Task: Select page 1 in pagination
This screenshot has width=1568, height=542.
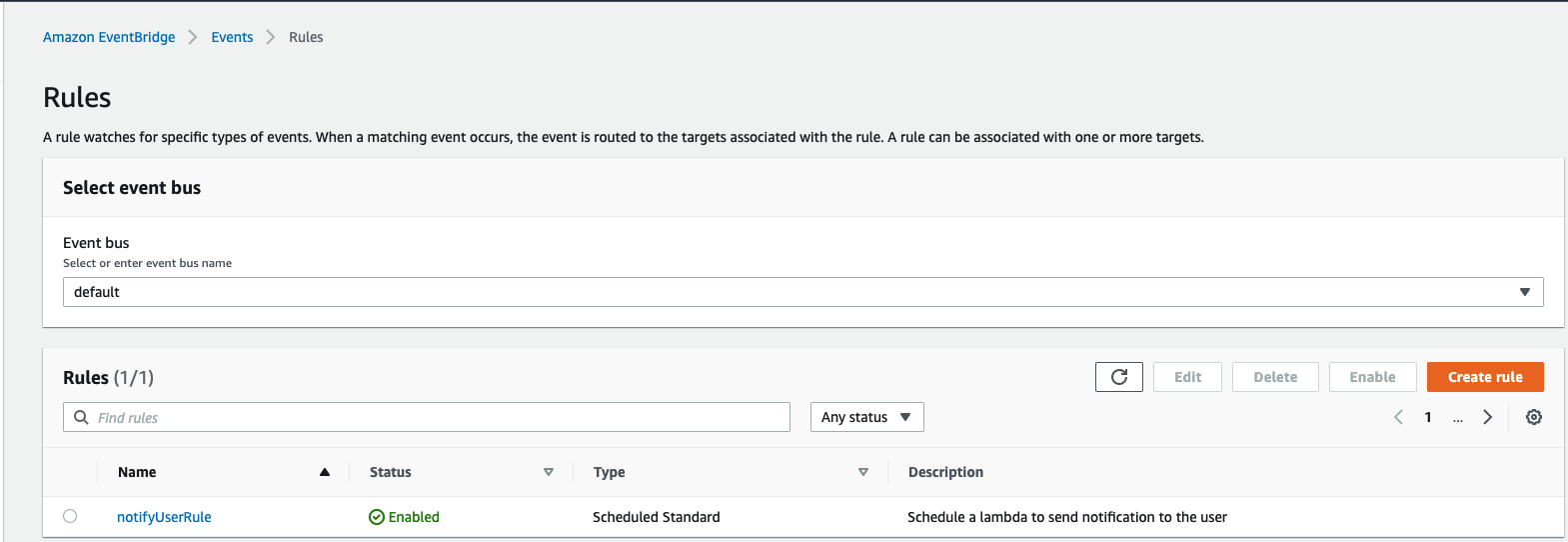Action: [x=1428, y=417]
